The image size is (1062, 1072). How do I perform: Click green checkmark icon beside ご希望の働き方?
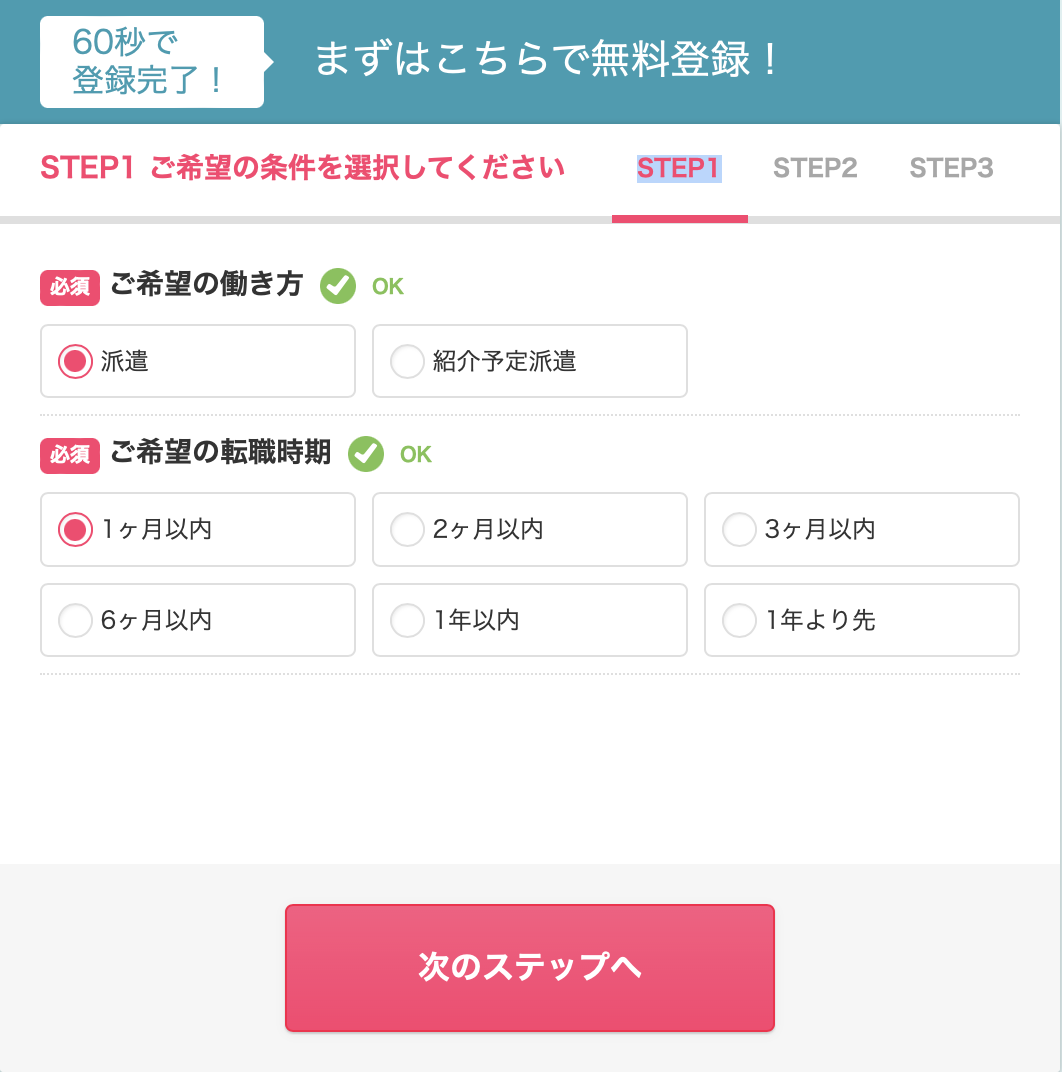coord(338,286)
